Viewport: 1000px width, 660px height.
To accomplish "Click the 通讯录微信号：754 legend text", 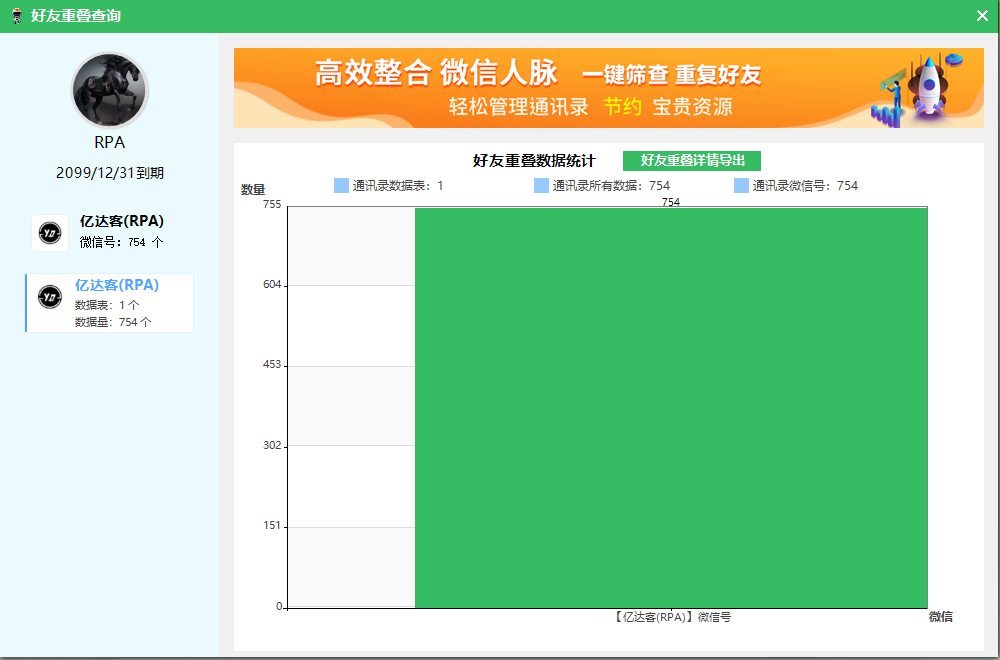I will pos(805,186).
